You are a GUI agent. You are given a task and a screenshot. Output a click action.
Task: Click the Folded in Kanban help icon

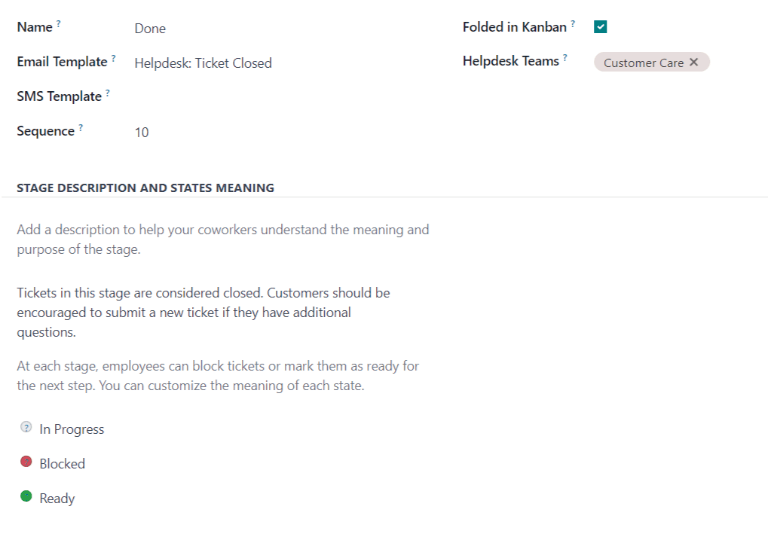click(x=573, y=23)
